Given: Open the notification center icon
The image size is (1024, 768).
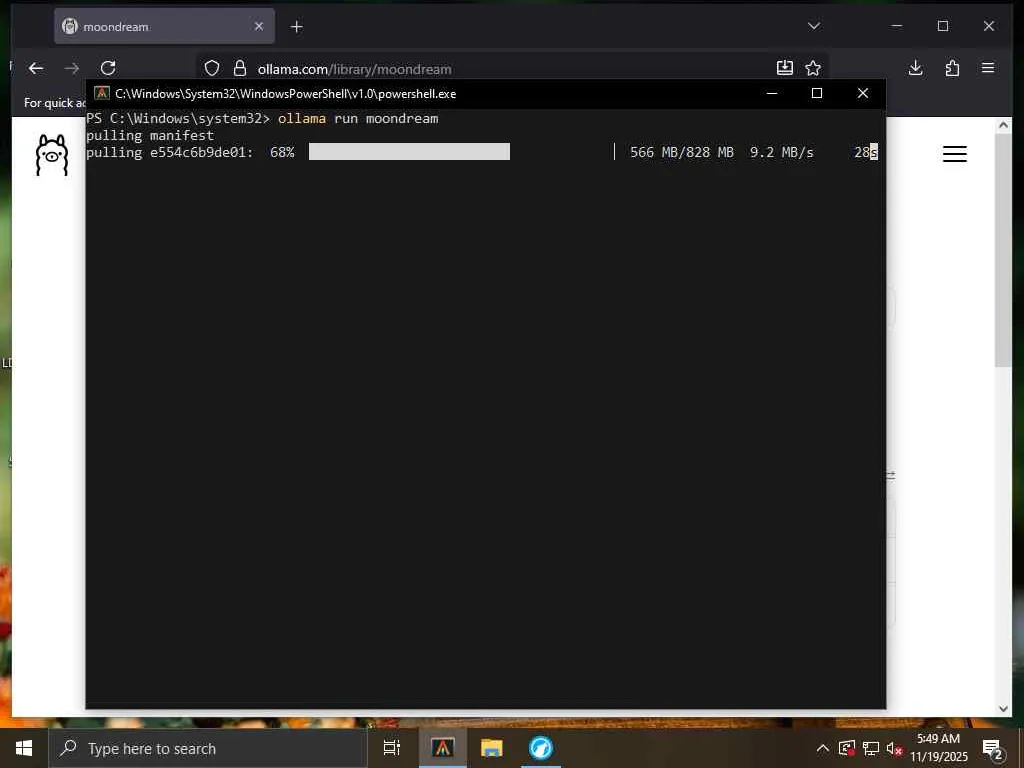Looking at the screenshot, I should click(x=993, y=749).
